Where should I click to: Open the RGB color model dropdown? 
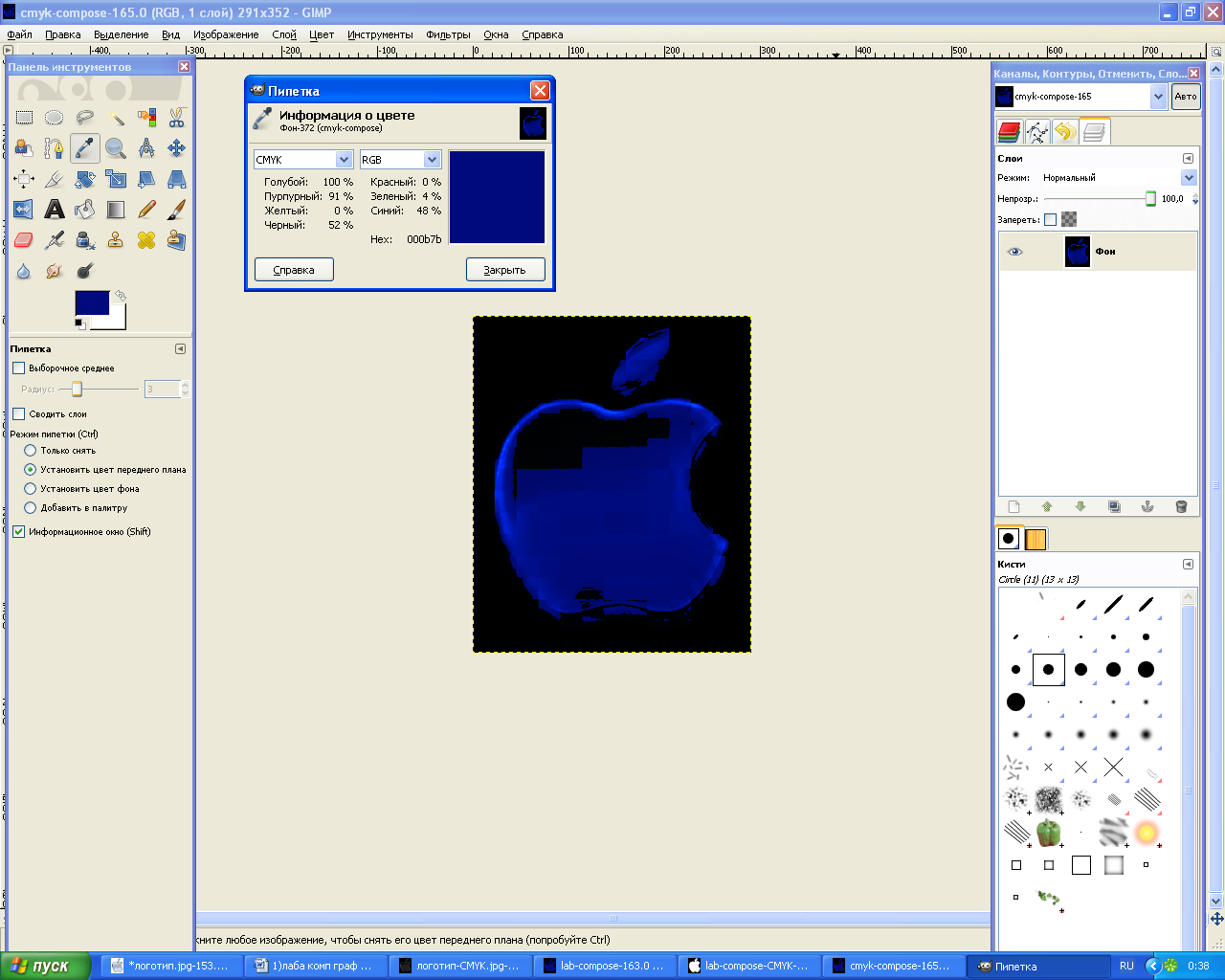[400, 160]
